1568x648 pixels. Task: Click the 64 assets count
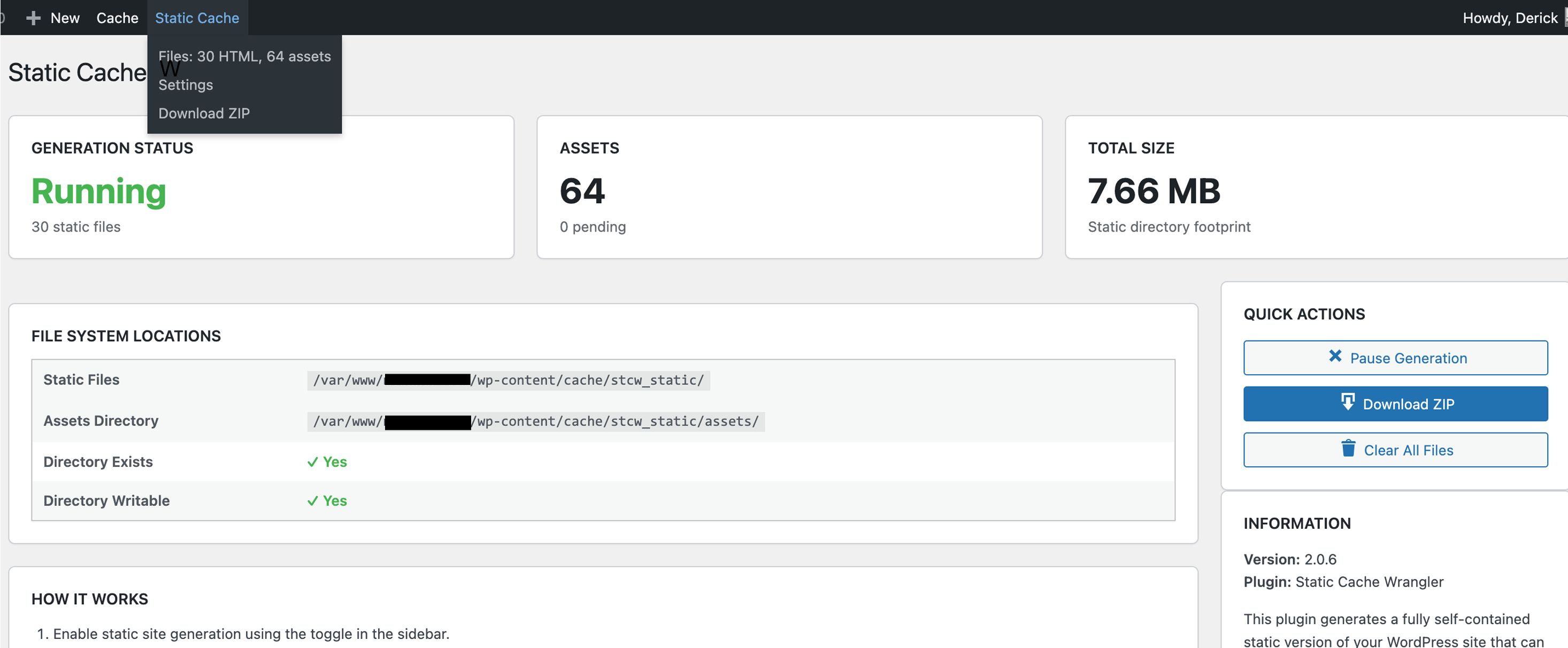(582, 190)
